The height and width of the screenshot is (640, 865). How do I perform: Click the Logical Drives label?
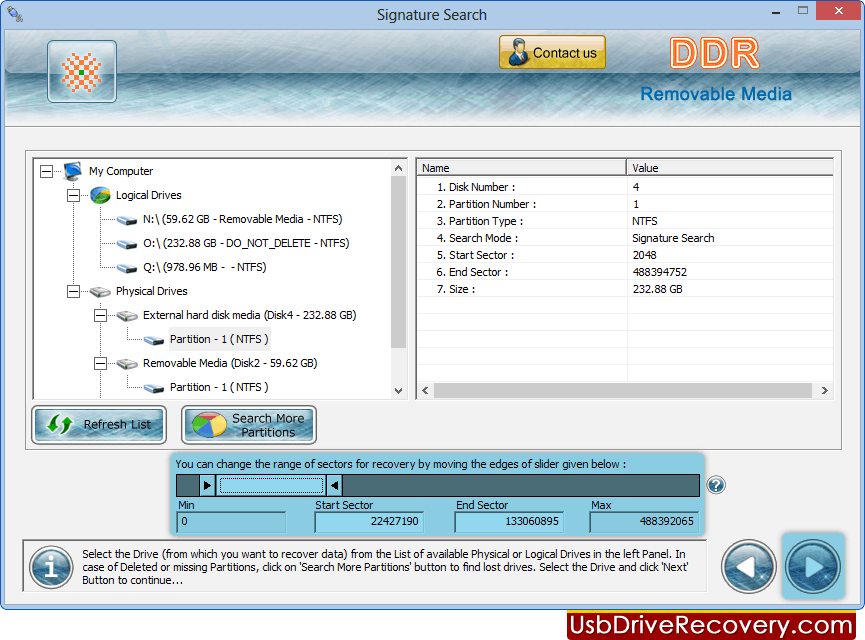[x=148, y=195]
